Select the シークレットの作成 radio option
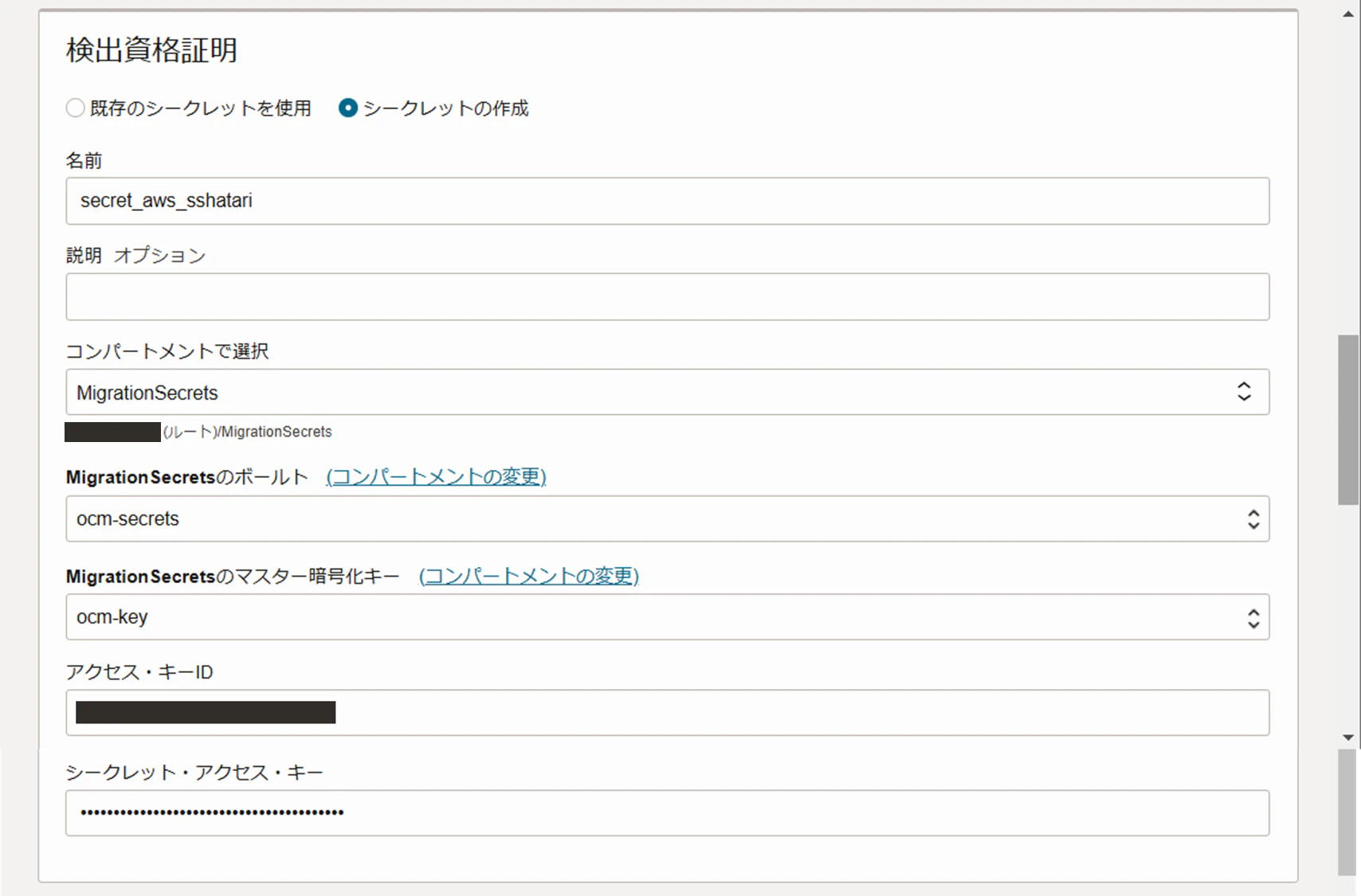 point(348,108)
